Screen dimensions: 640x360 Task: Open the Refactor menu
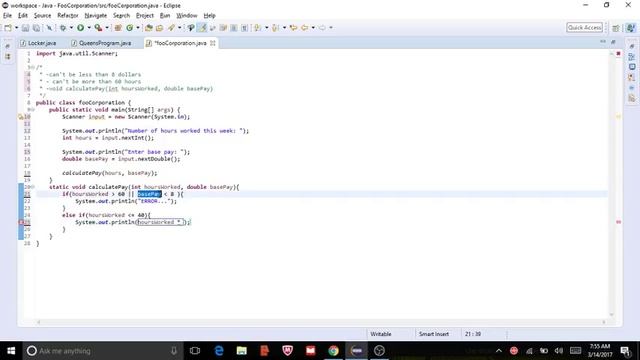pos(68,16)
